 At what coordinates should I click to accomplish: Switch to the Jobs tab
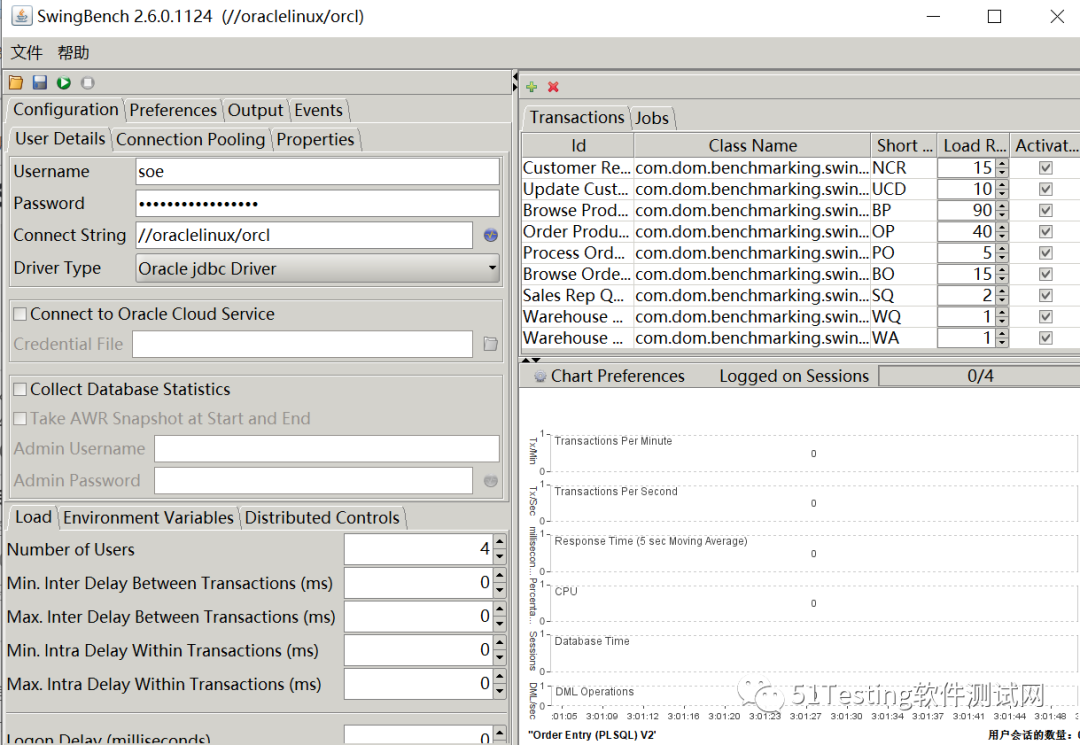click(x=652, y=118)
